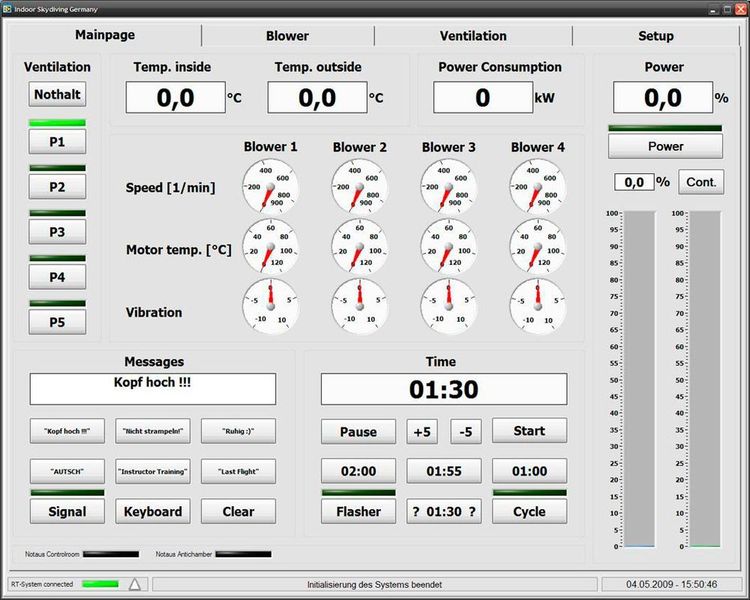Screen dimensions: 750x600
Task: Click the 01:30 time display
Action: (444, 389)
